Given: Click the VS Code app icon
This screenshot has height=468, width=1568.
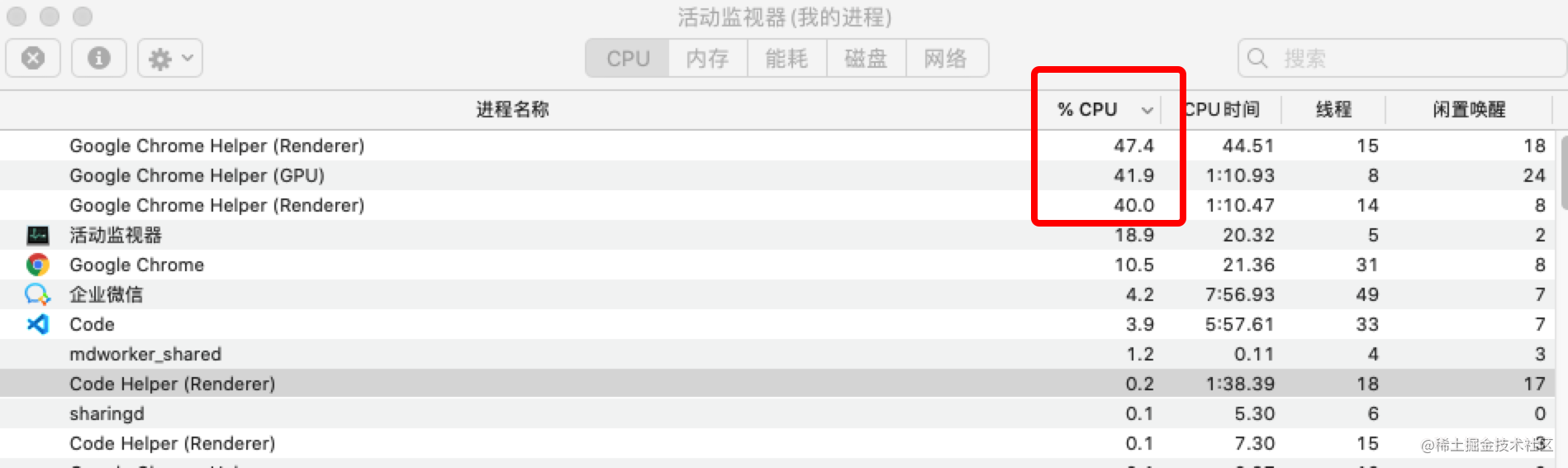Looking at the screenshot, I should coord(37,324).
